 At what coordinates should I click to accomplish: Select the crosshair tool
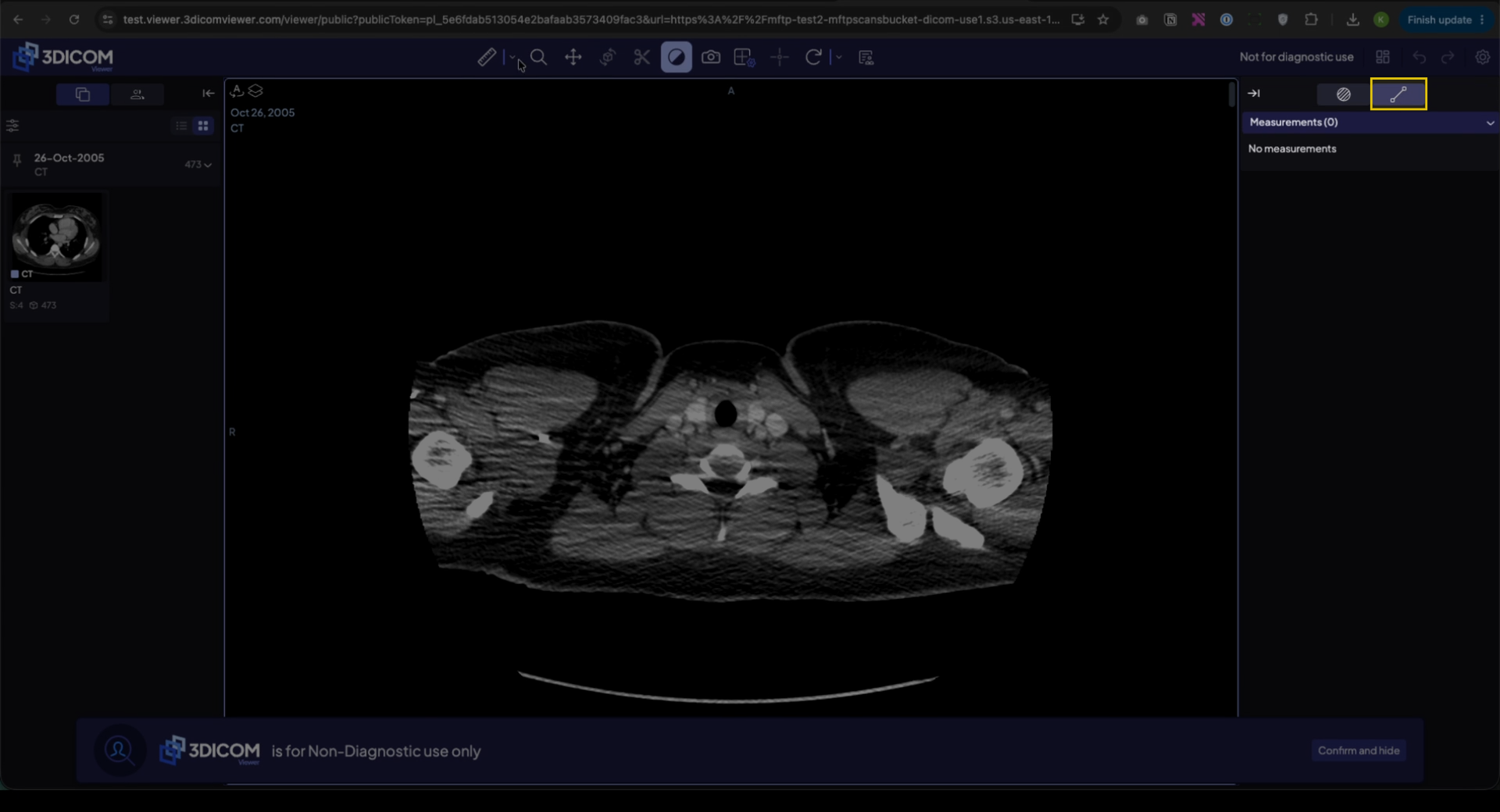click(x=779, y=57)
